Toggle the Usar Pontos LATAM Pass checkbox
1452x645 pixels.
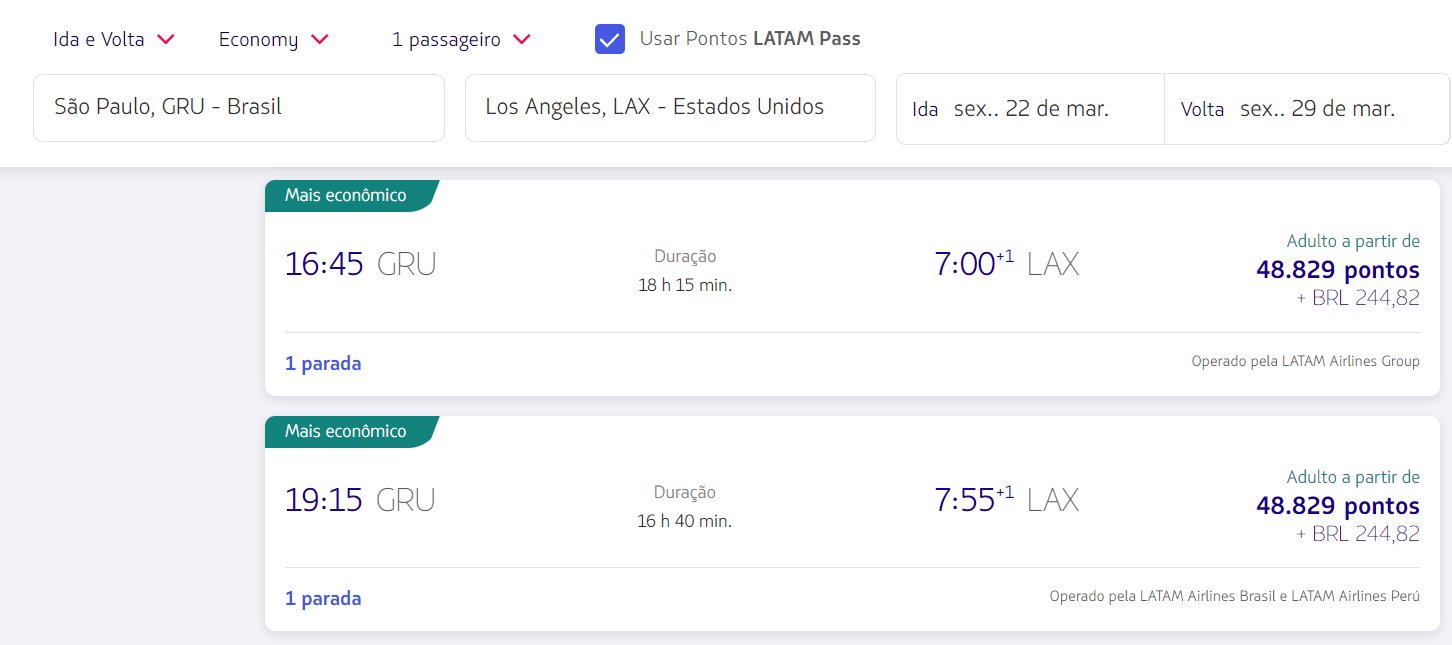tap(610, 39)
